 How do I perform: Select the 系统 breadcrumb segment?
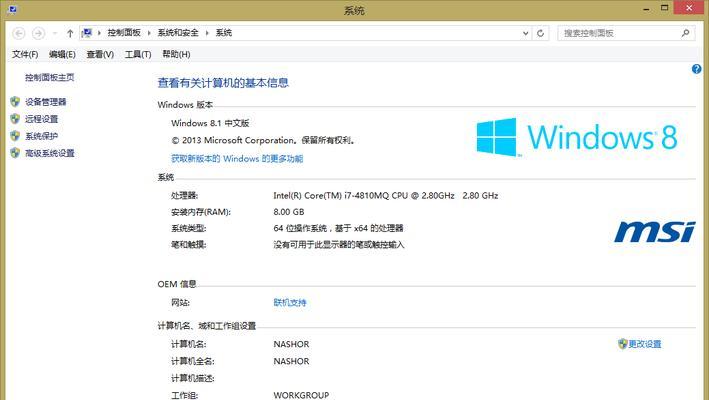point(223,33)
